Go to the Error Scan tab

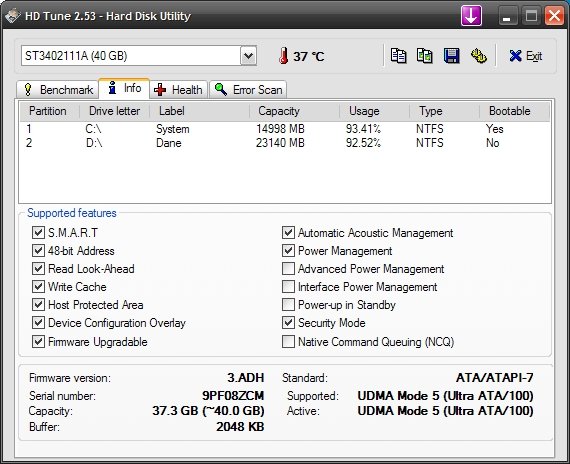(x=248, y=89)
